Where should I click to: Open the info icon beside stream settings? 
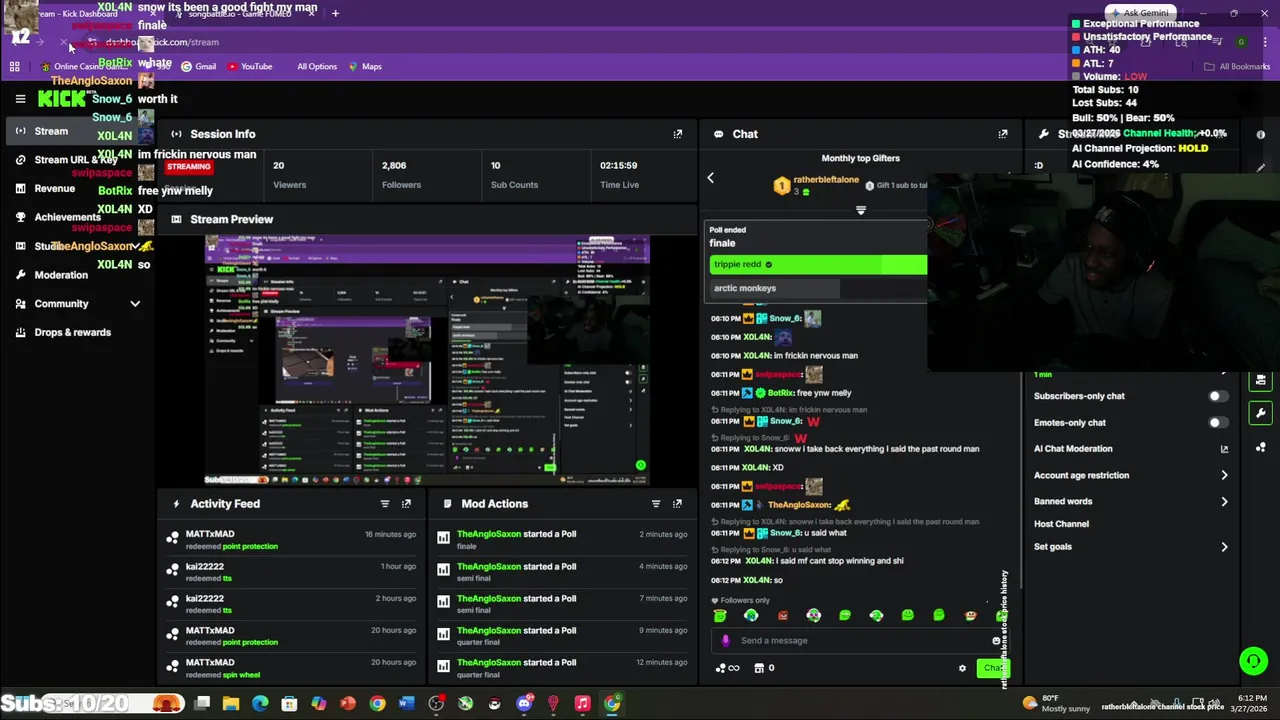(x=1261, y=135)
